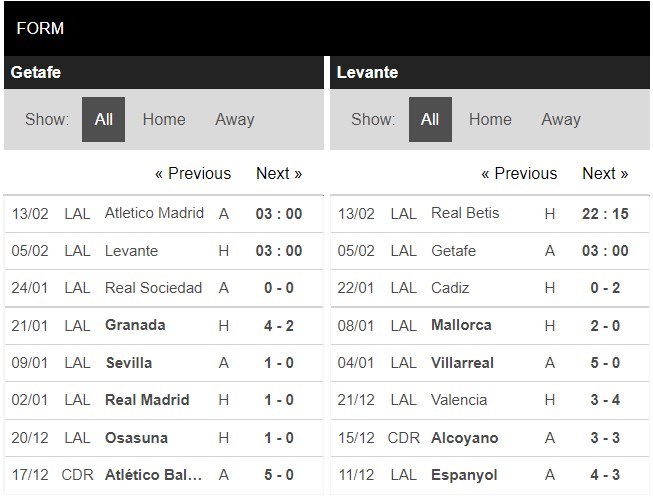Select the Alcoyano CDR match row

(464, 438)
